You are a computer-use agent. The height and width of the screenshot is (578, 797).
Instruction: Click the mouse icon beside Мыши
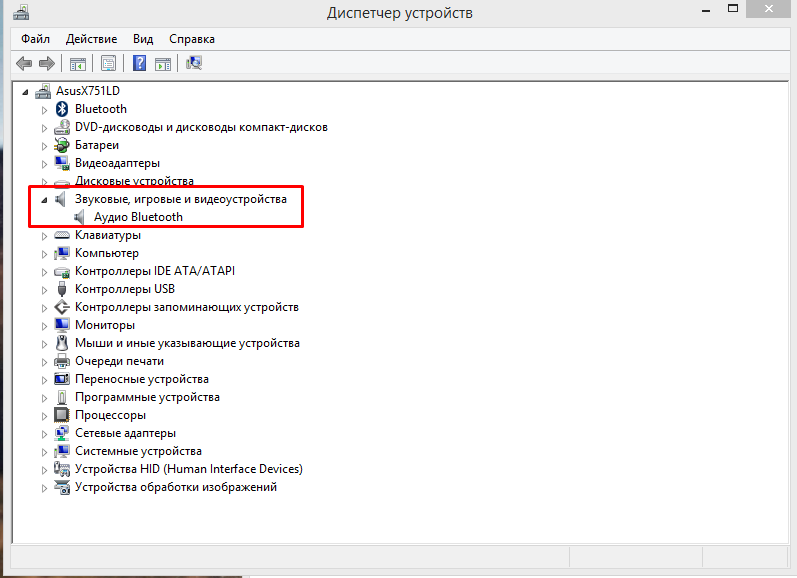pos(62,343)
